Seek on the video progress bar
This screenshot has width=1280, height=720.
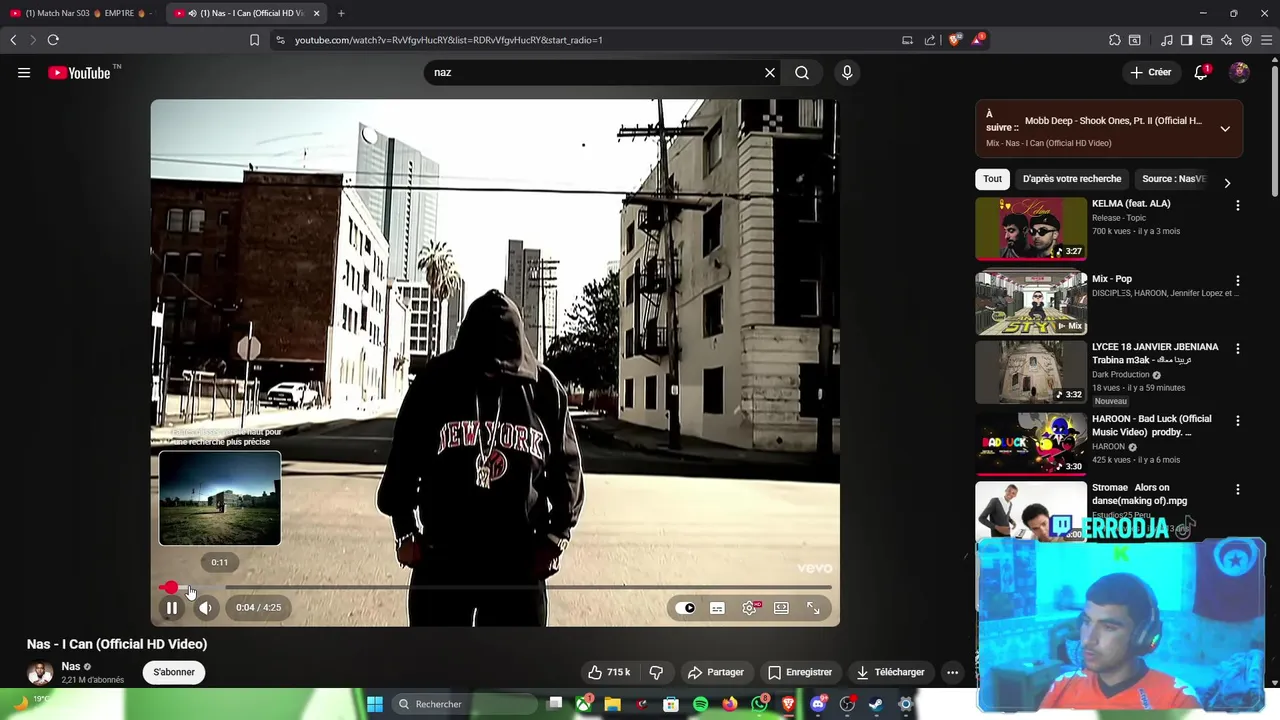(x=495, y=588)
